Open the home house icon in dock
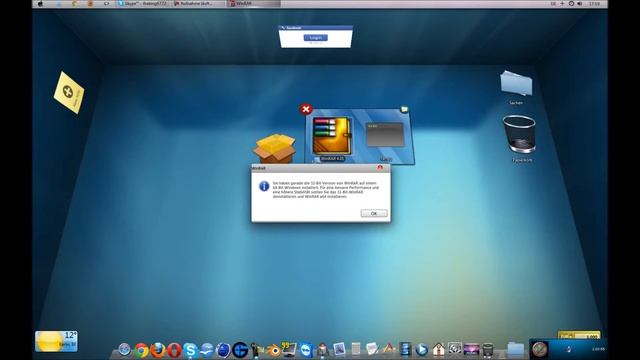The image size is (640, 360). (x=438, y=349)
